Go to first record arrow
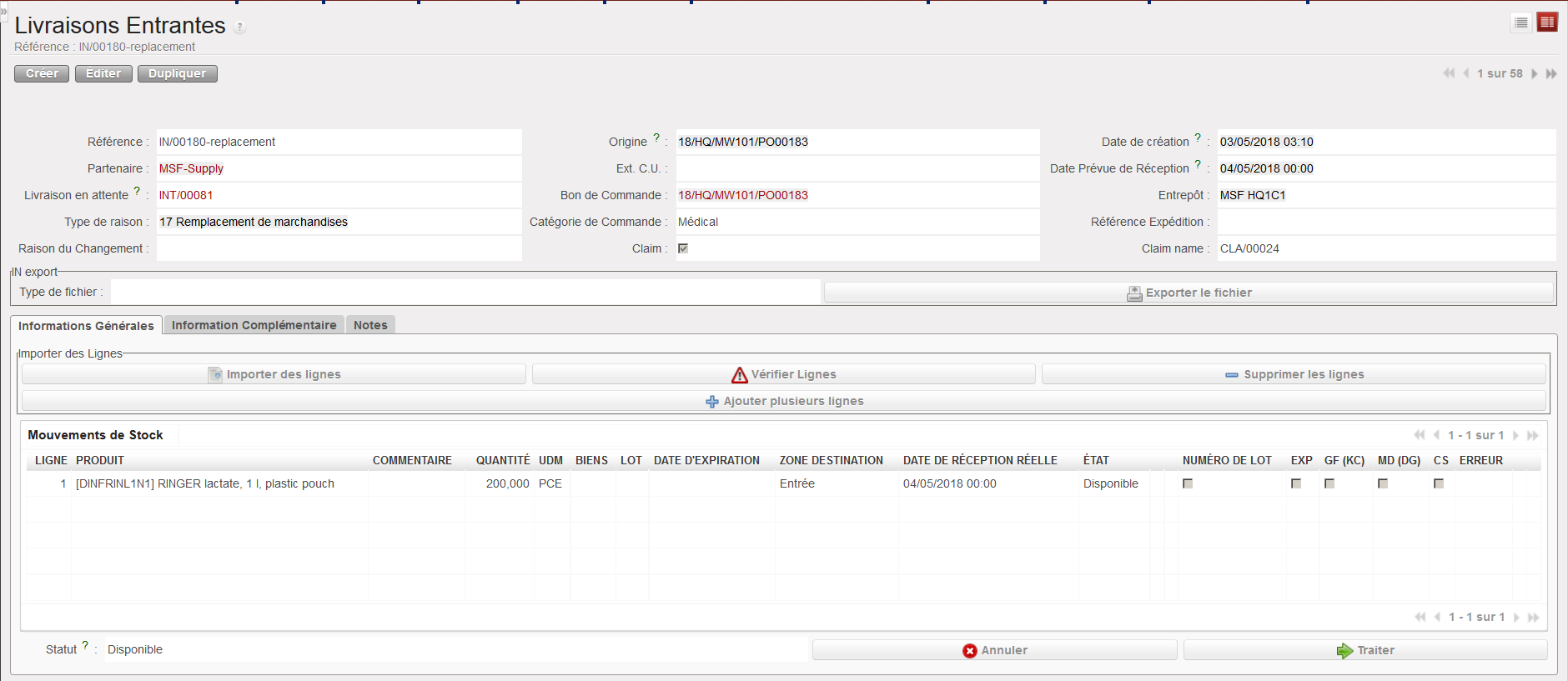The height and width of the screenshot is (681, 1568). tap(1449, 73)
